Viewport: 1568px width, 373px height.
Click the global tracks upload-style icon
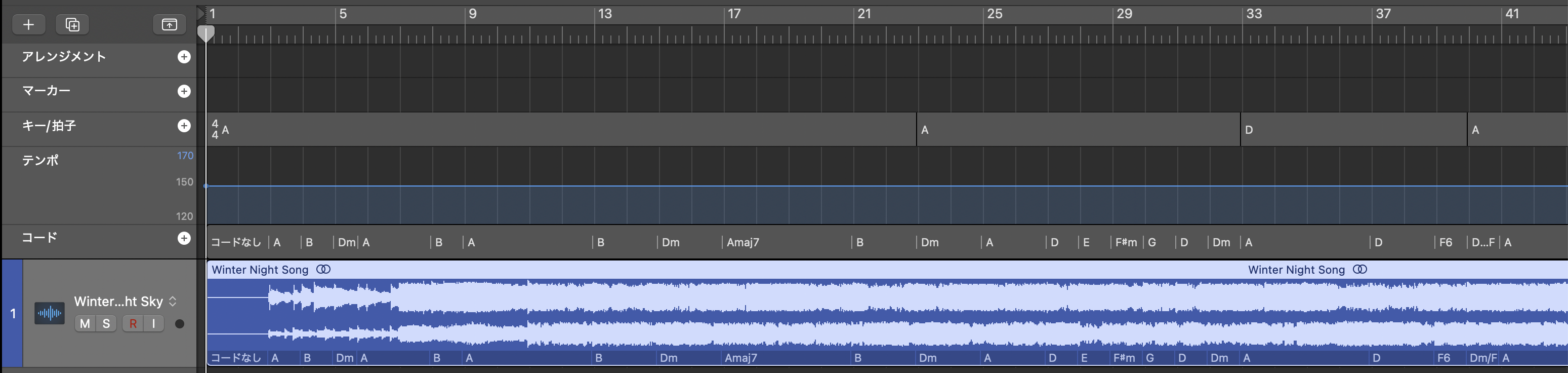point(169,24)
